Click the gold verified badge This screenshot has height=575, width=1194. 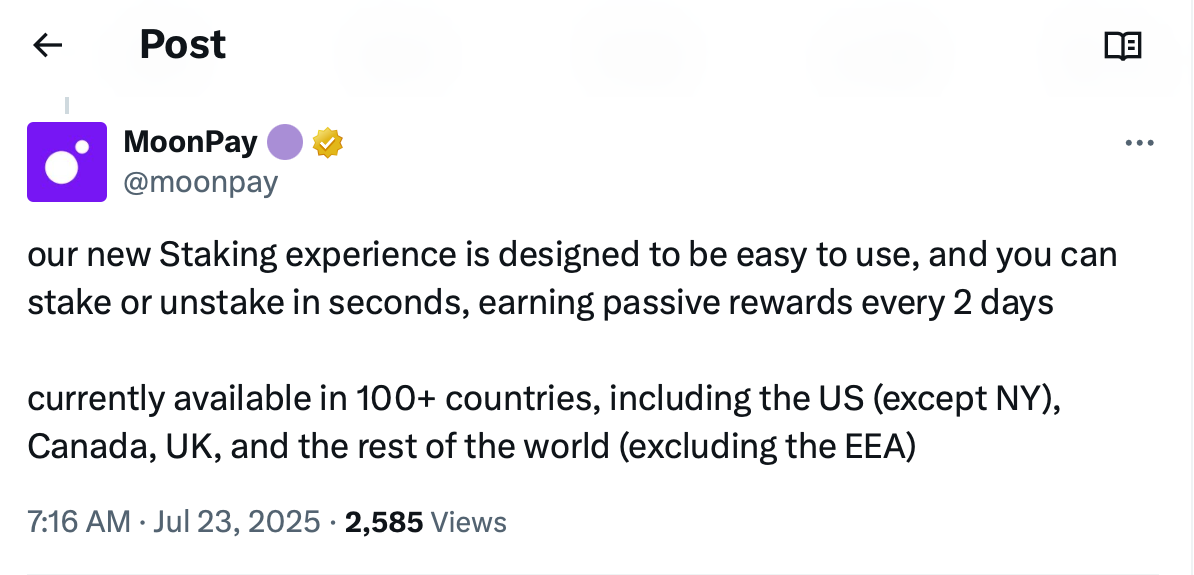pyautogui.click(x=328, y=143)
